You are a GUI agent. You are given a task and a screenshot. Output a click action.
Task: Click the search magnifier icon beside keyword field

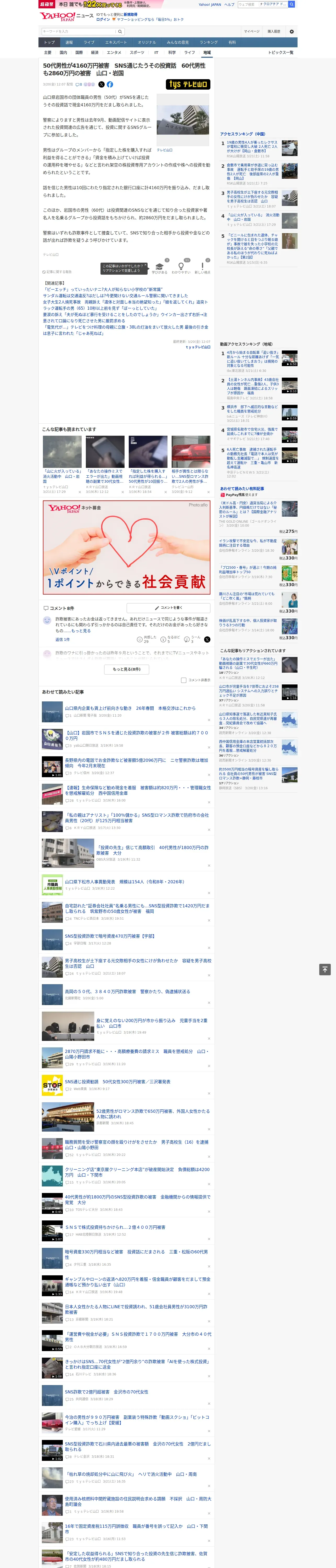tap(120, 32)
